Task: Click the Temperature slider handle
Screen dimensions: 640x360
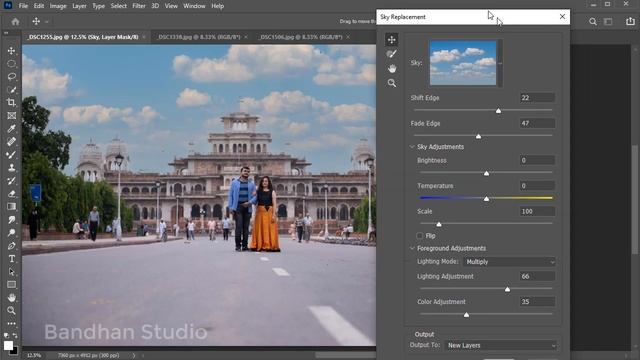Action: click(x=487, y=198)
